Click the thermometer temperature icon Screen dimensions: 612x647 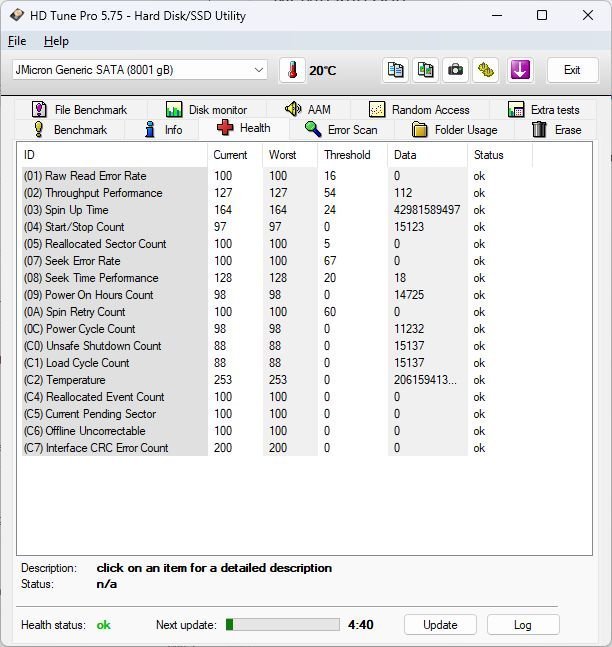[292, 70]
